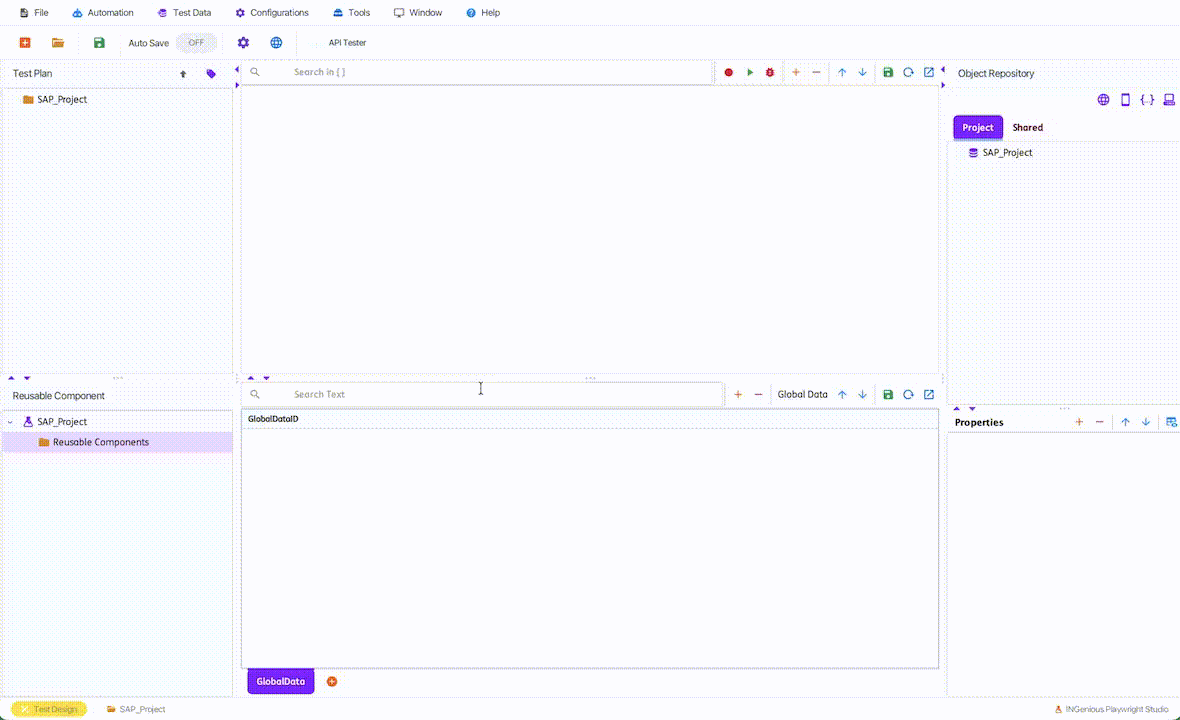
Task: Add test data row with plus icon
Action: coord(738,394)
